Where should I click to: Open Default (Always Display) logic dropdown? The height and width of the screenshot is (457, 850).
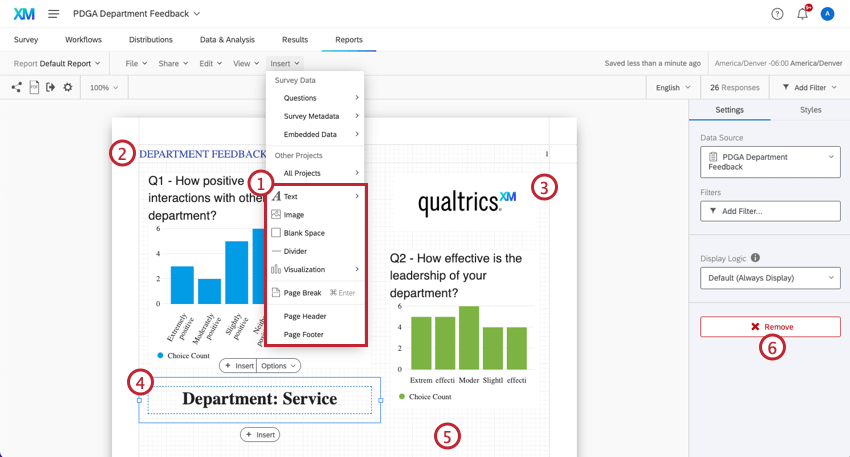tap(770, 278)
